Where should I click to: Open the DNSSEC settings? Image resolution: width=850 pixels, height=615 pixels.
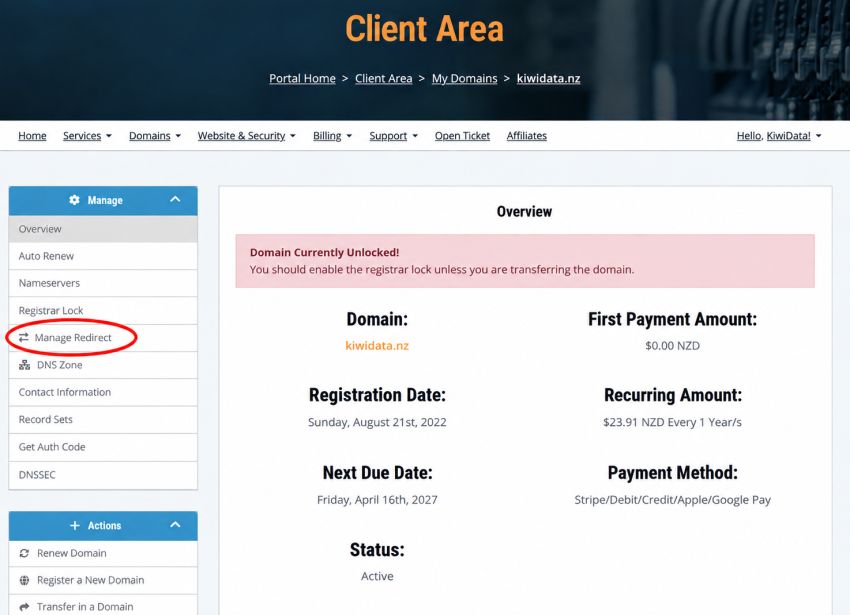pos(103,475)
